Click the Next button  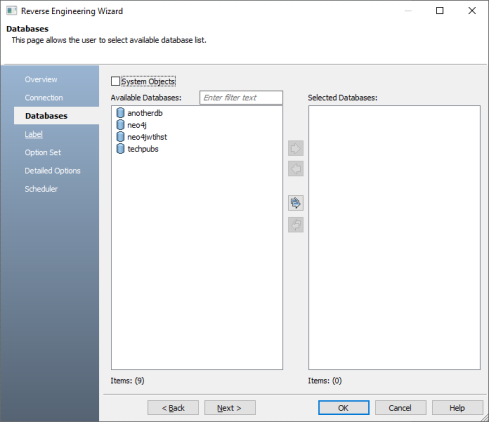pyautogui.click(x=230, y=408)
